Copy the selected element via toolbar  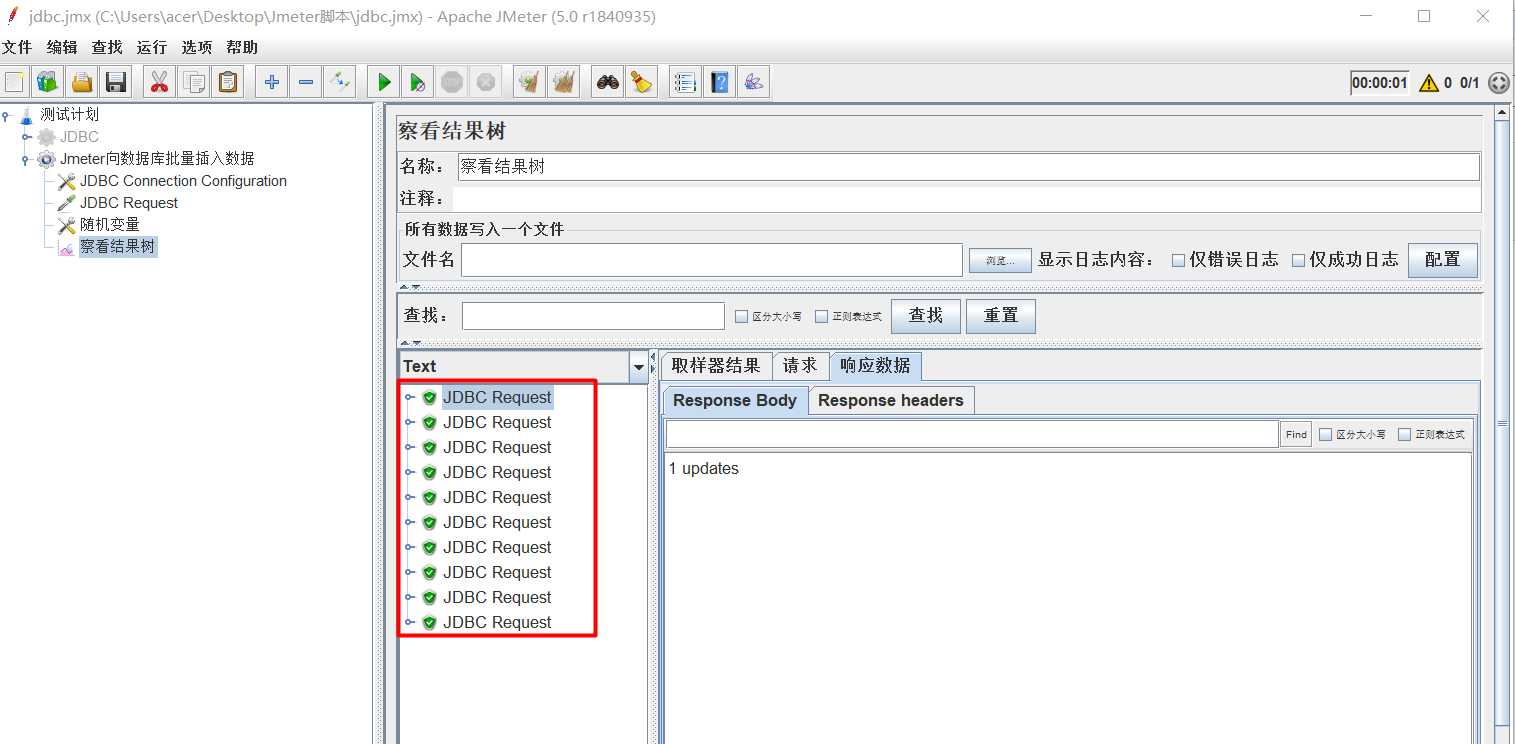point(194,82)
